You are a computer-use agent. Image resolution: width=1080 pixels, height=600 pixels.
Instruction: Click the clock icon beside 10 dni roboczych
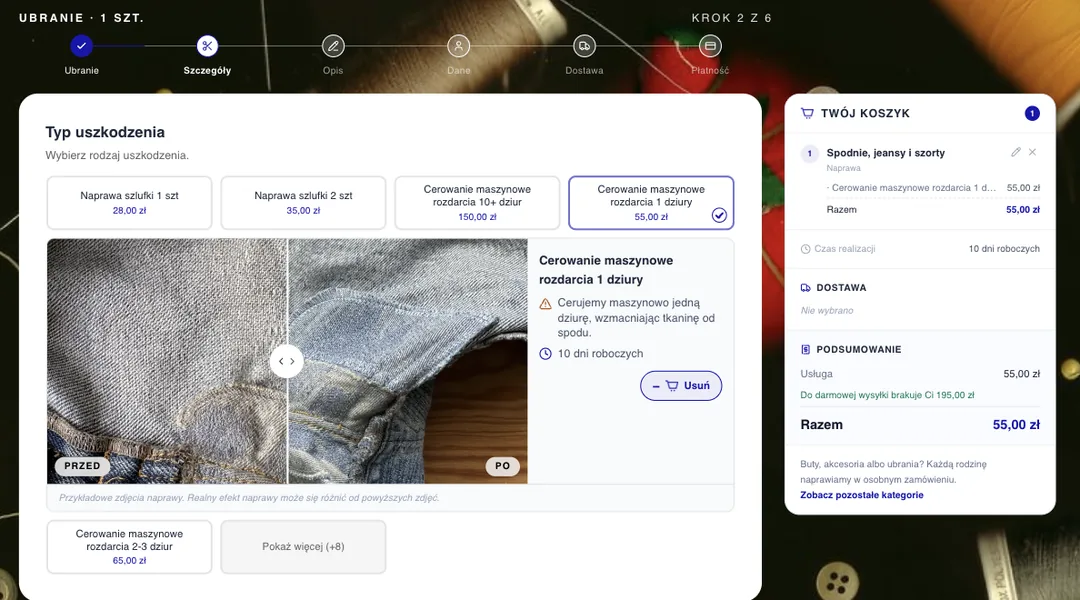(x=546, y=354)
